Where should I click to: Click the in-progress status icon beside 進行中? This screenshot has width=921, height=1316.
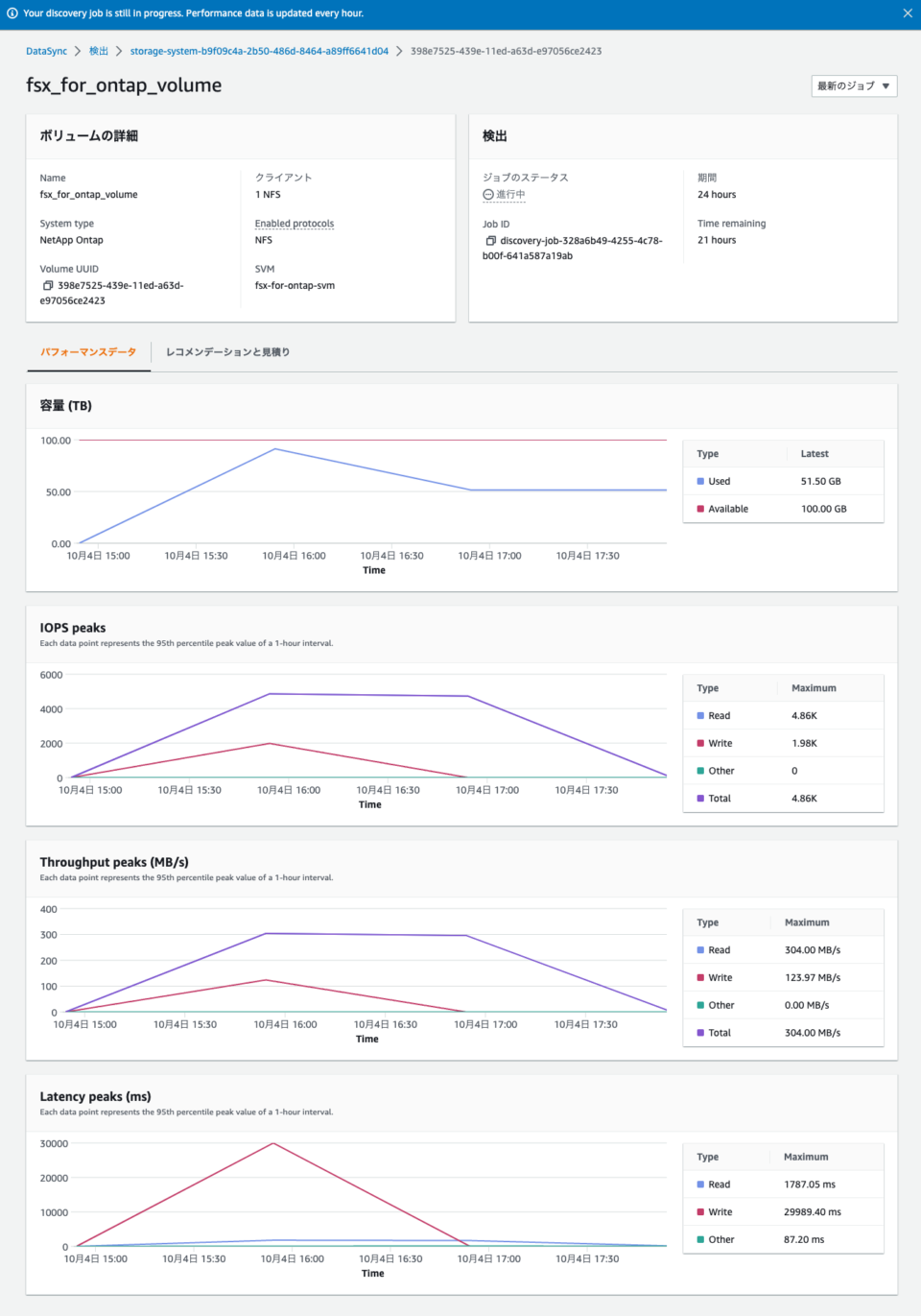[x=489, y=195]
